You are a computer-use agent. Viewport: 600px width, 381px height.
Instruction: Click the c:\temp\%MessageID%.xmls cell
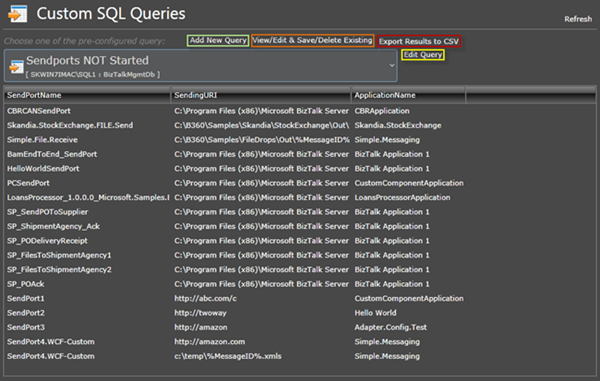228,356
